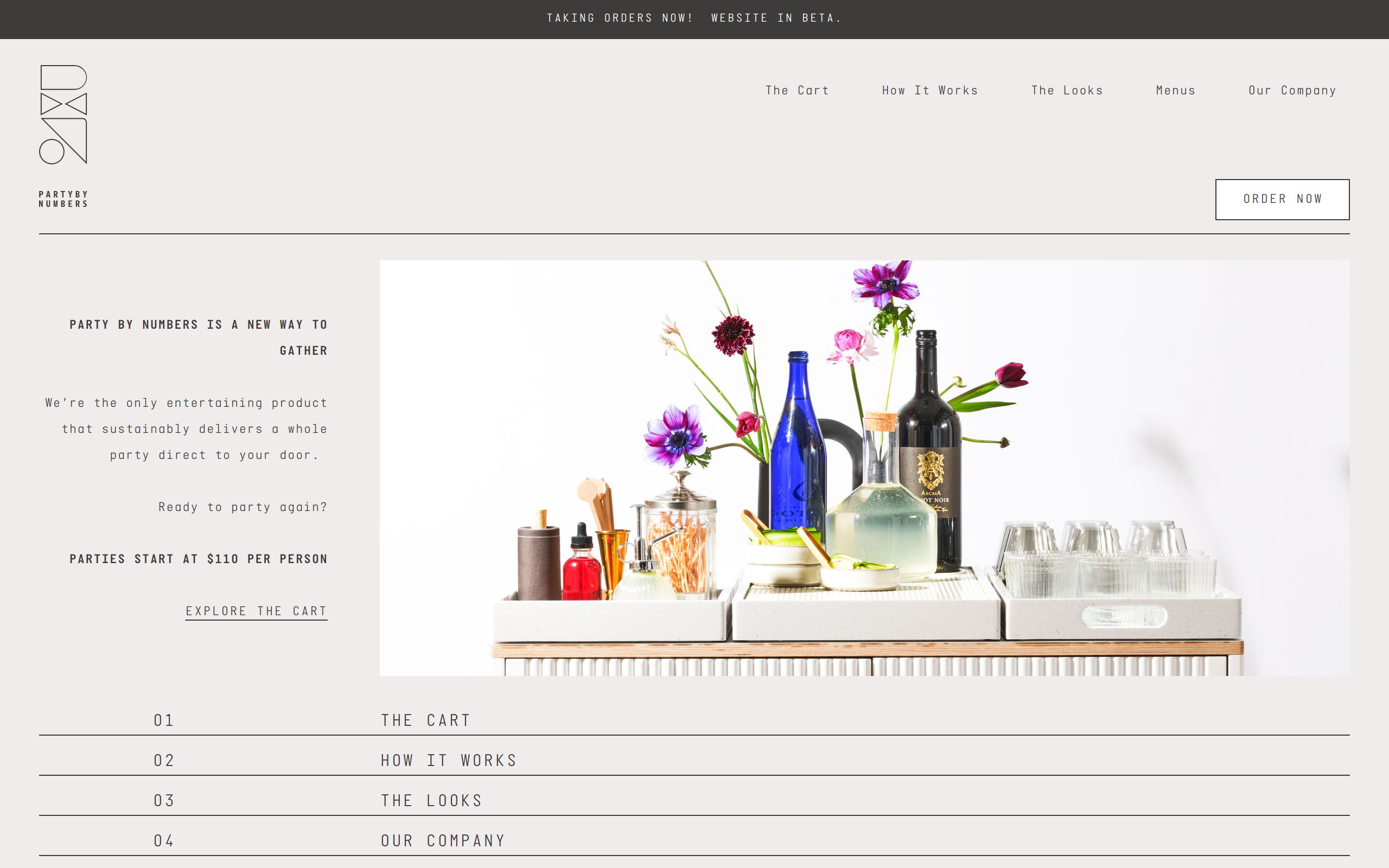The width and height of the screenshot is (1389, 868).
Task: Select Menus in the header navigation
Action: coord(1175,91)
